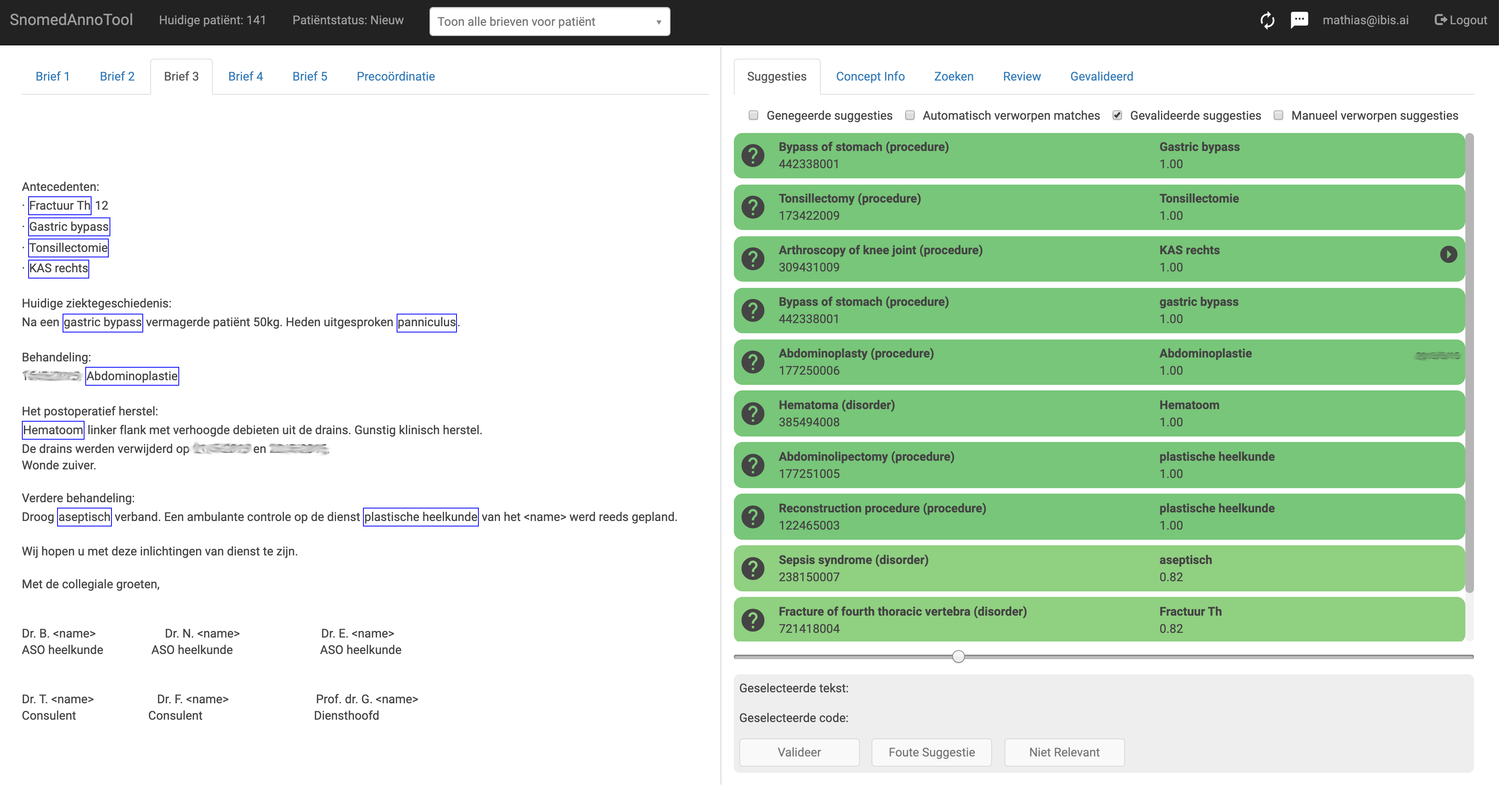The image size is (1499, 812).
Task: Toggle Automatisch verworpen matches checkbox
Action: click(909, 115)
